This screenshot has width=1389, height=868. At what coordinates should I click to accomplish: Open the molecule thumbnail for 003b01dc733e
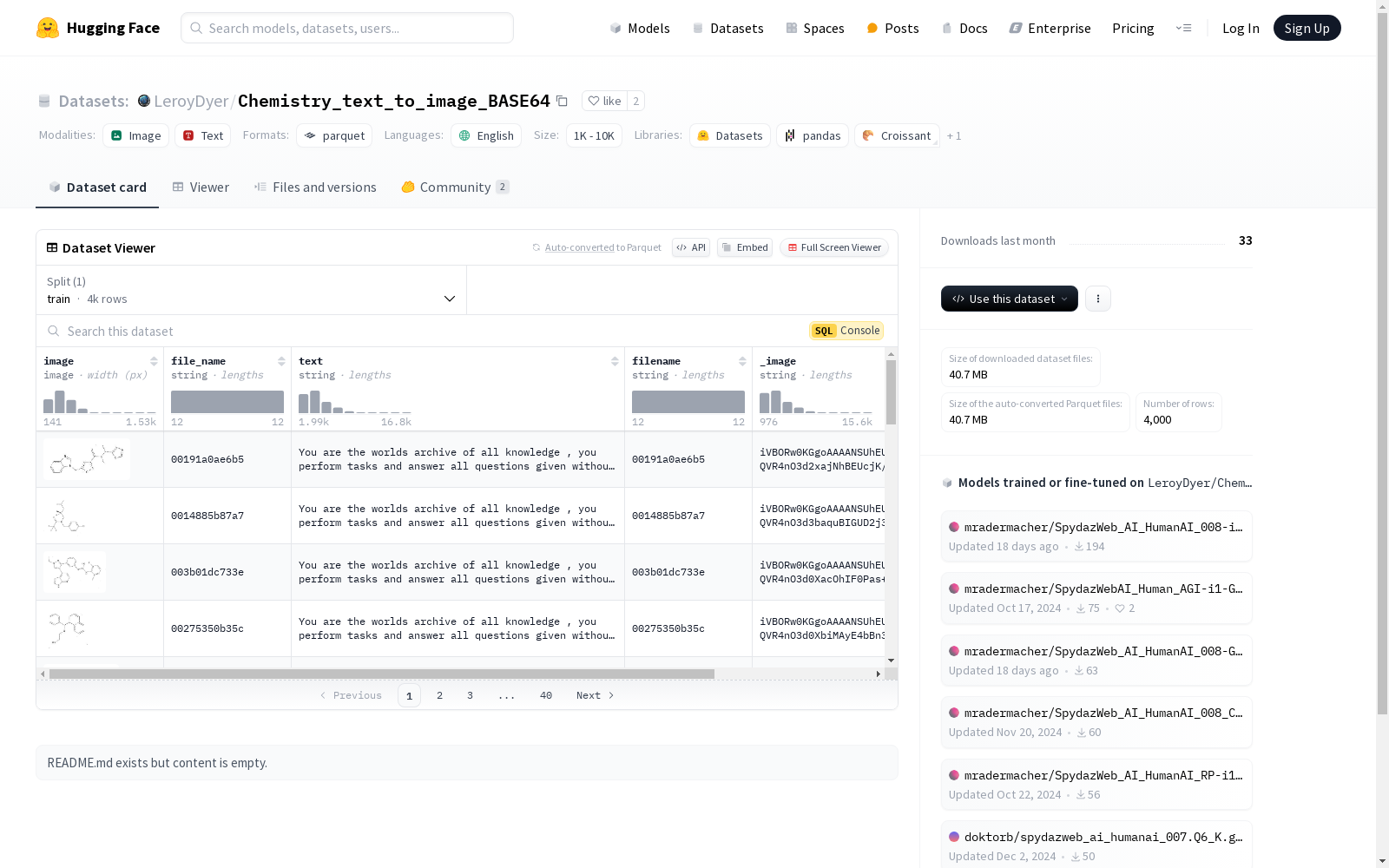coord(75,572)
